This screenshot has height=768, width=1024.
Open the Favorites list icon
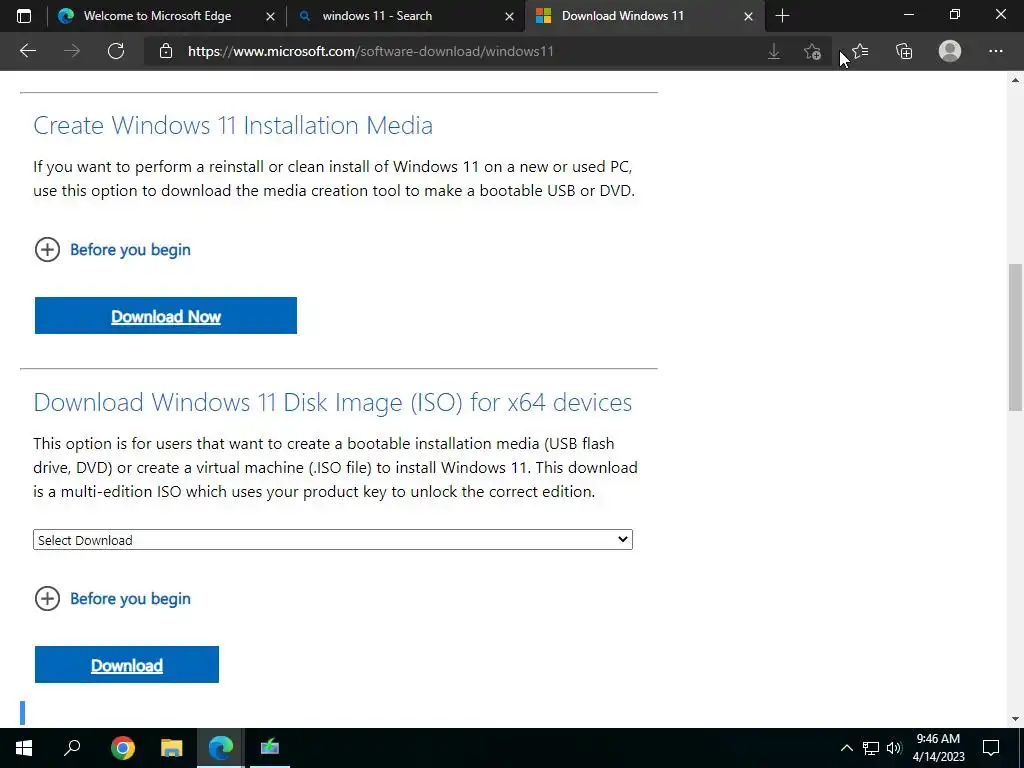coord(860,51)
